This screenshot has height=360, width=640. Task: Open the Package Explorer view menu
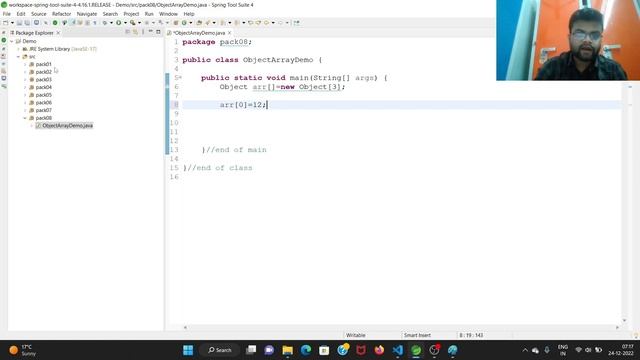click(143, 32)
